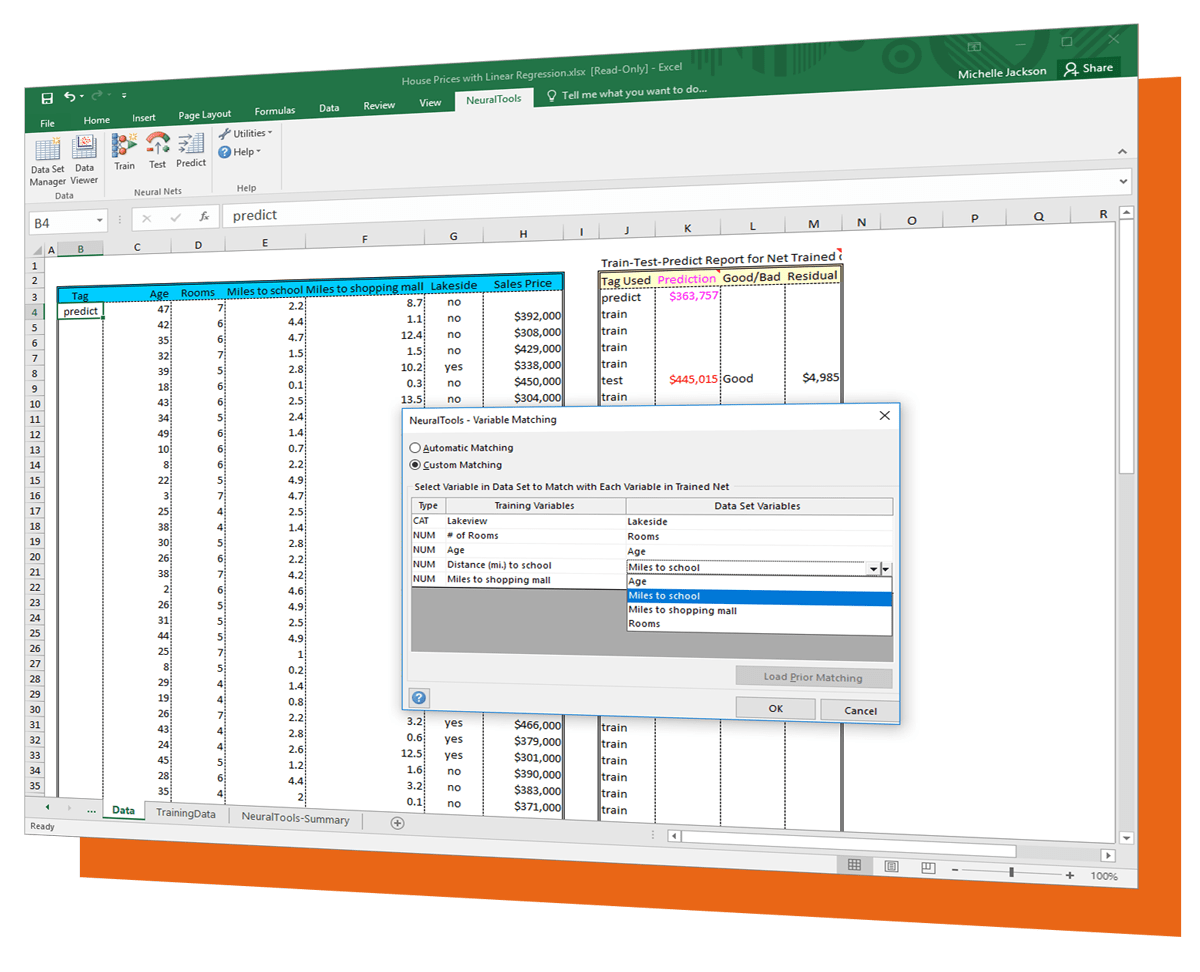Screen dimensions: 1200x972
Task: Switch to the Home ribbon tab
Action: [97, 120]
